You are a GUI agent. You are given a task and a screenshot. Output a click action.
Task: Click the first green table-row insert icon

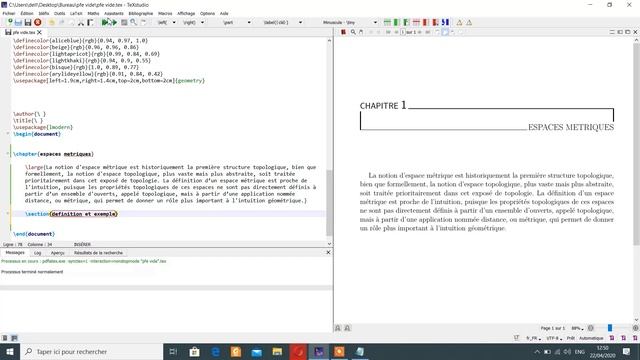[x=387, y=22]
